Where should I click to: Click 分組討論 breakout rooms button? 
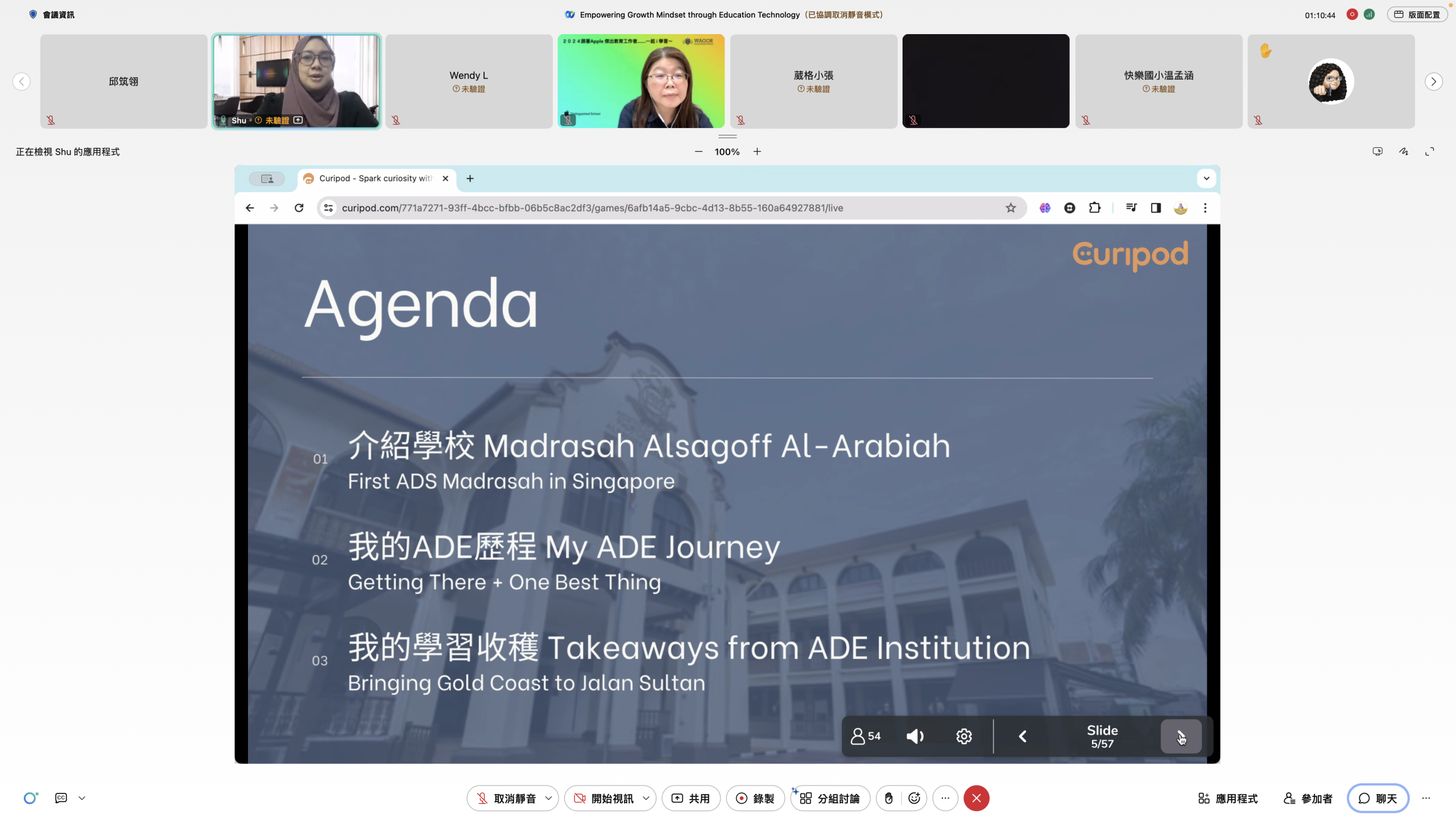pos(830,798)
